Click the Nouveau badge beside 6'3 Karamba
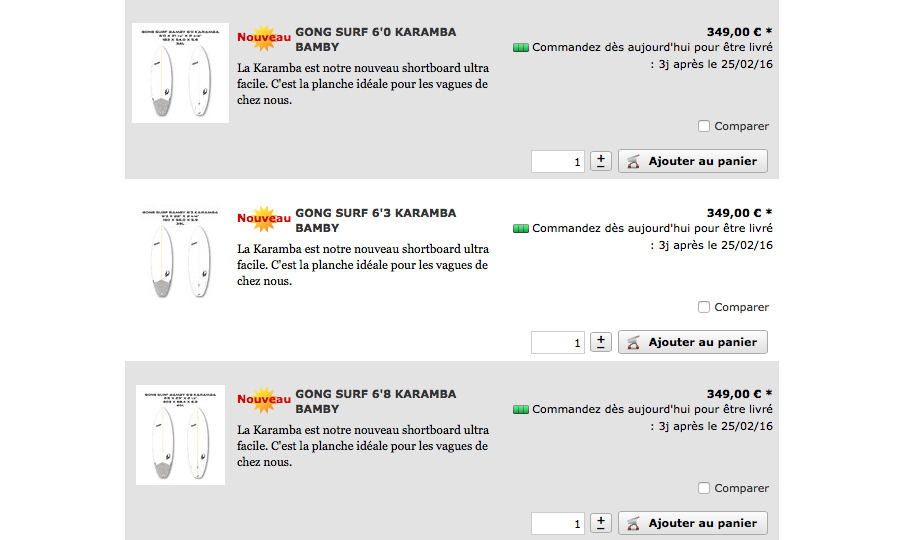This screenshot has height=540, width=910. (264, 219)
